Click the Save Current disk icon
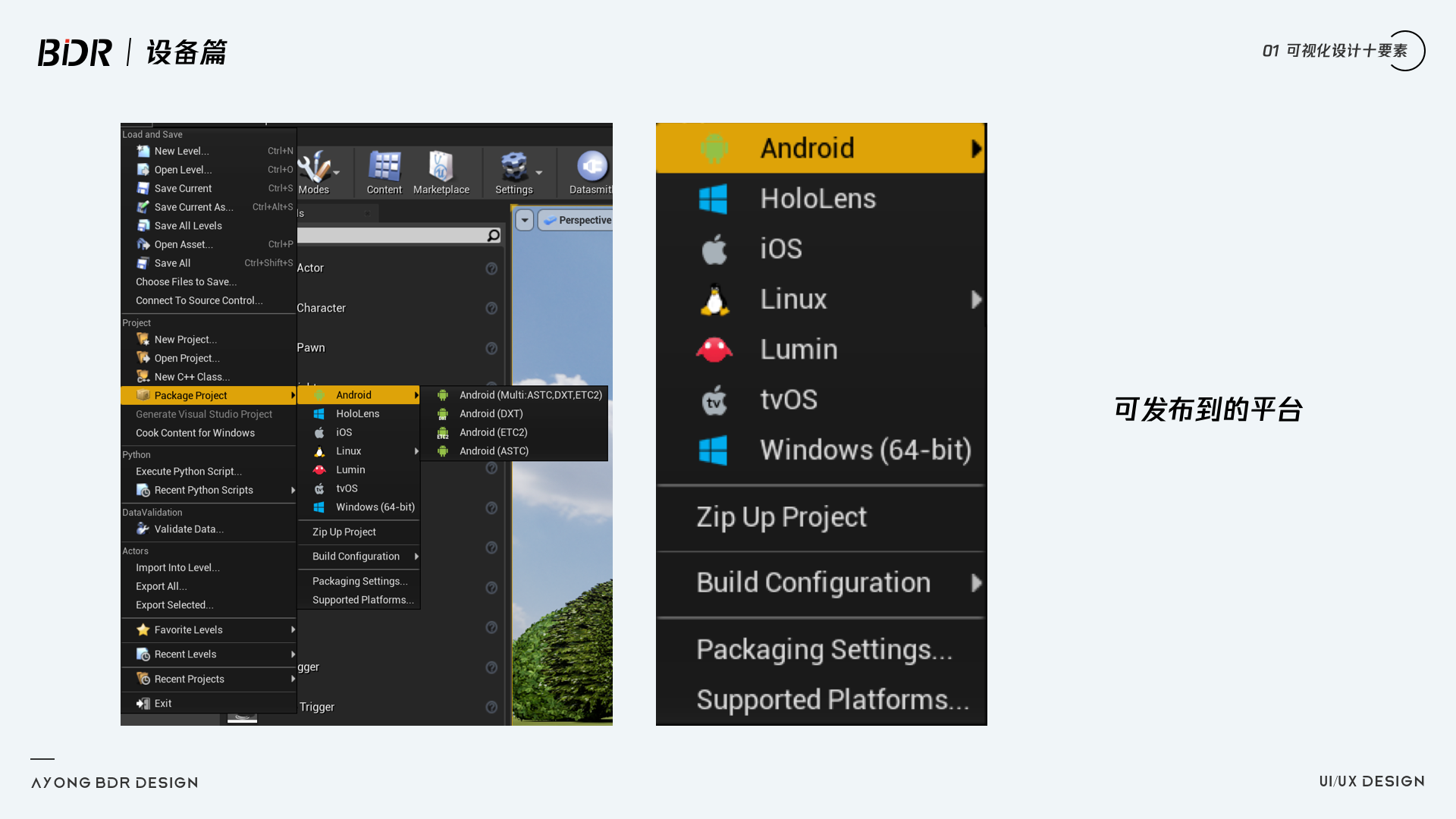Viewport: 1456px width, 819px height. pyautogui.click(x=143, y=188)
